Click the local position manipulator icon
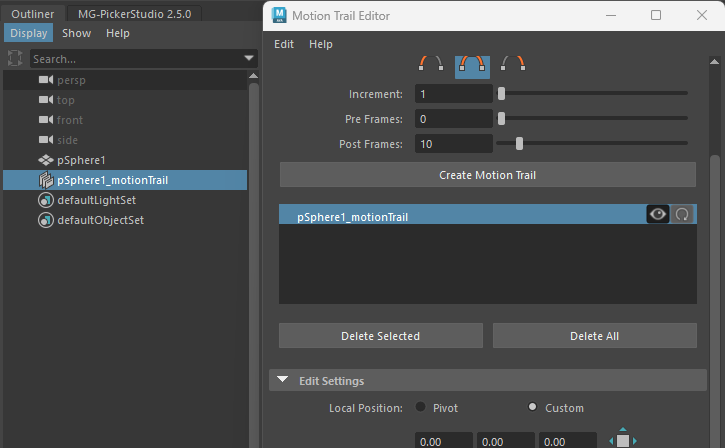Viewport: 725px width, 448px height. point(622,439)
